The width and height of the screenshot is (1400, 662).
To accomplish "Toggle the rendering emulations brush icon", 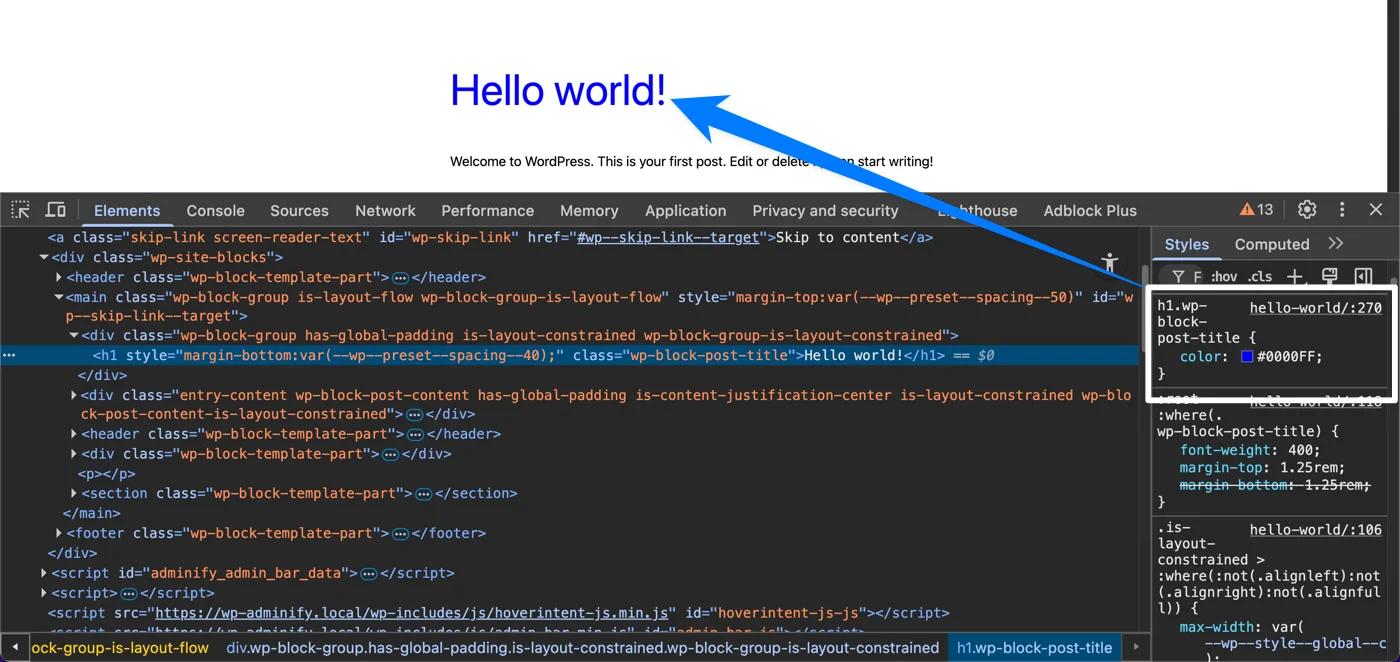I will (x=1329, y=276).
